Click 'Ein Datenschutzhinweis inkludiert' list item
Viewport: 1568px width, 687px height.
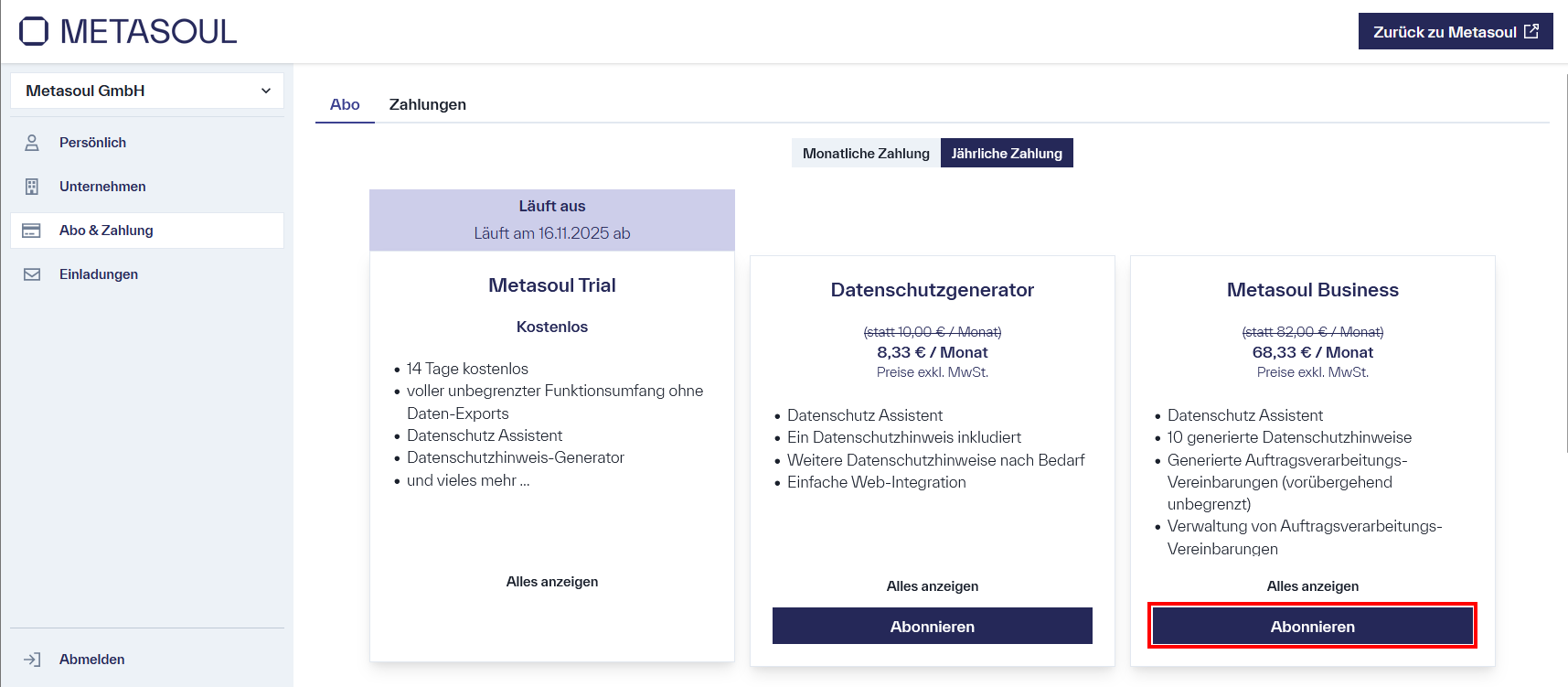904,437
